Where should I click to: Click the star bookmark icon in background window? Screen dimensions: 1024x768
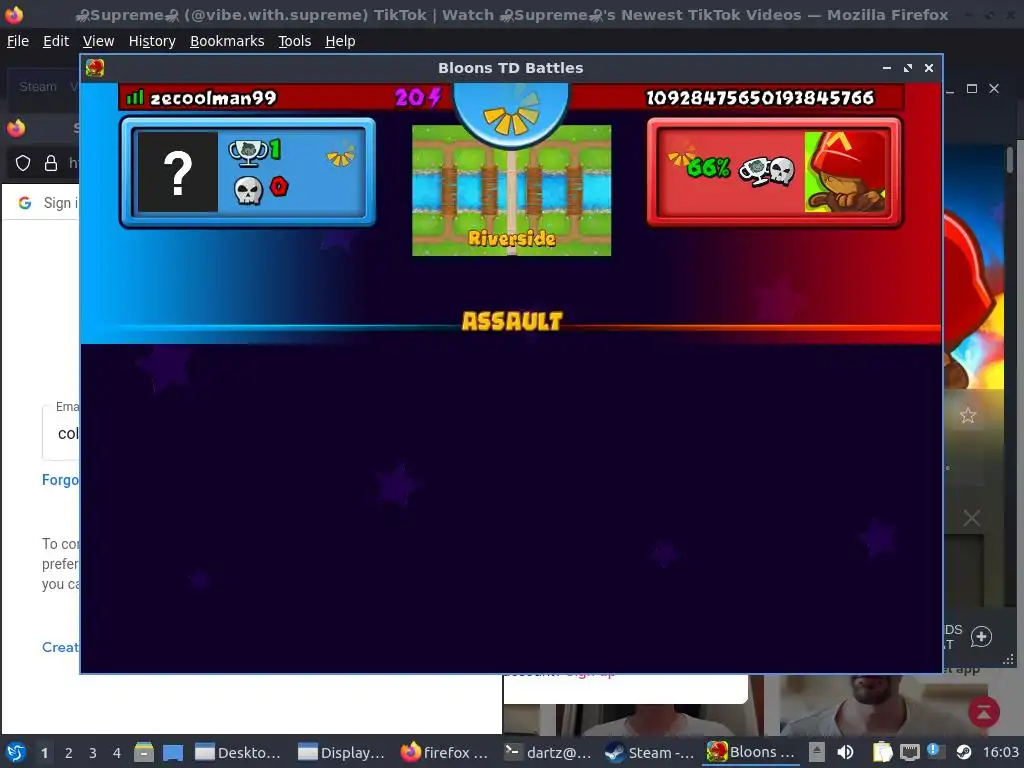point(968,415)
